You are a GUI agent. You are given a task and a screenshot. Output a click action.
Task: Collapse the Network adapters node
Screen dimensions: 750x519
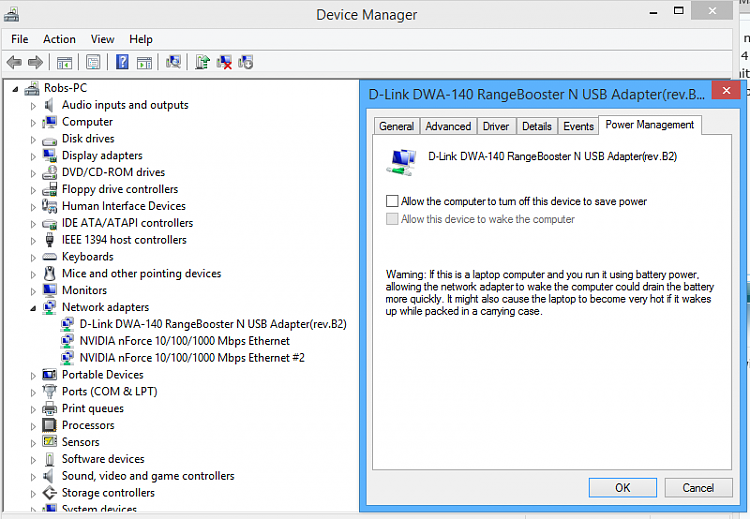[33, 309]
